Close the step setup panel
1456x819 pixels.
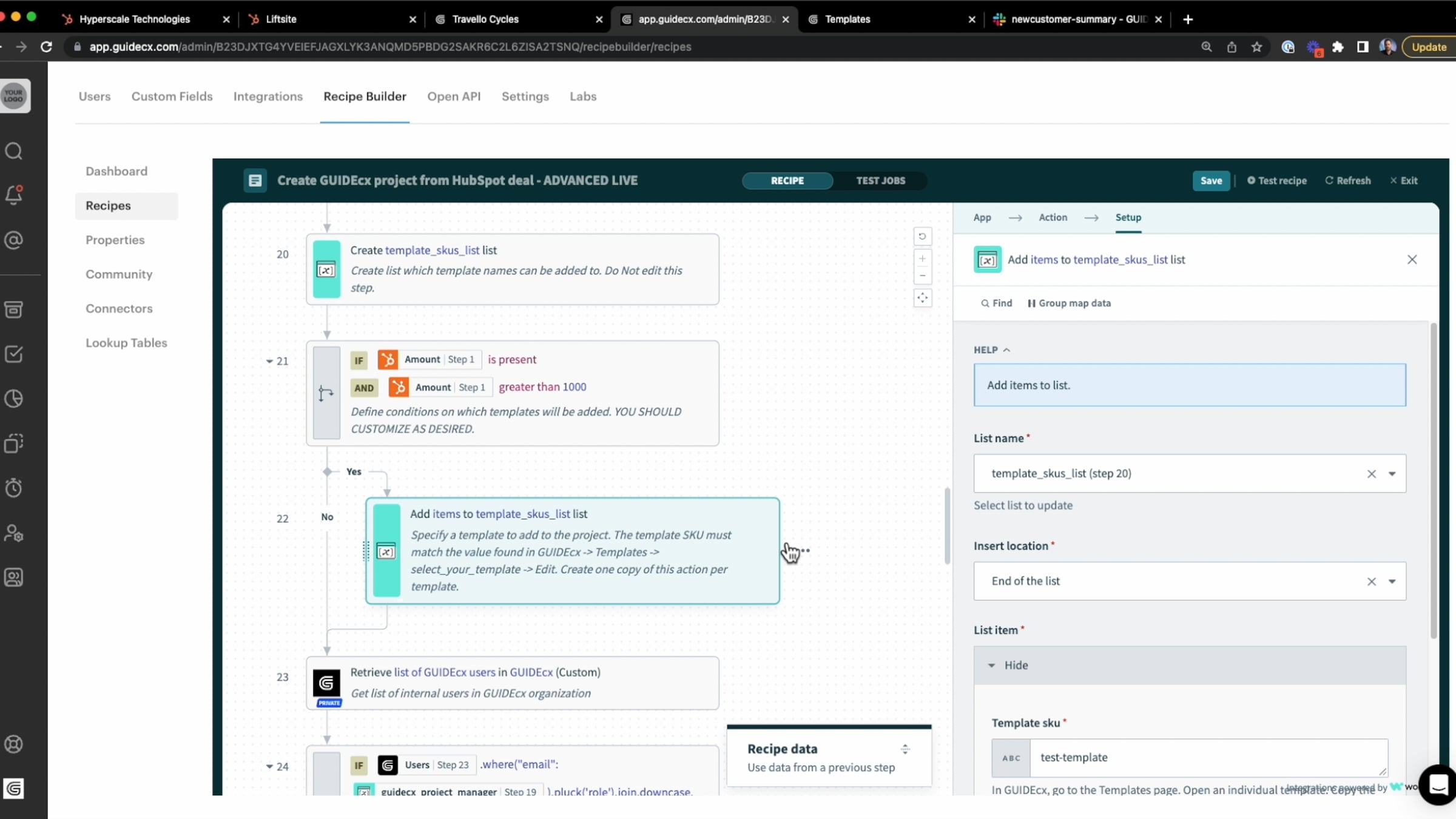(1412, 259)
